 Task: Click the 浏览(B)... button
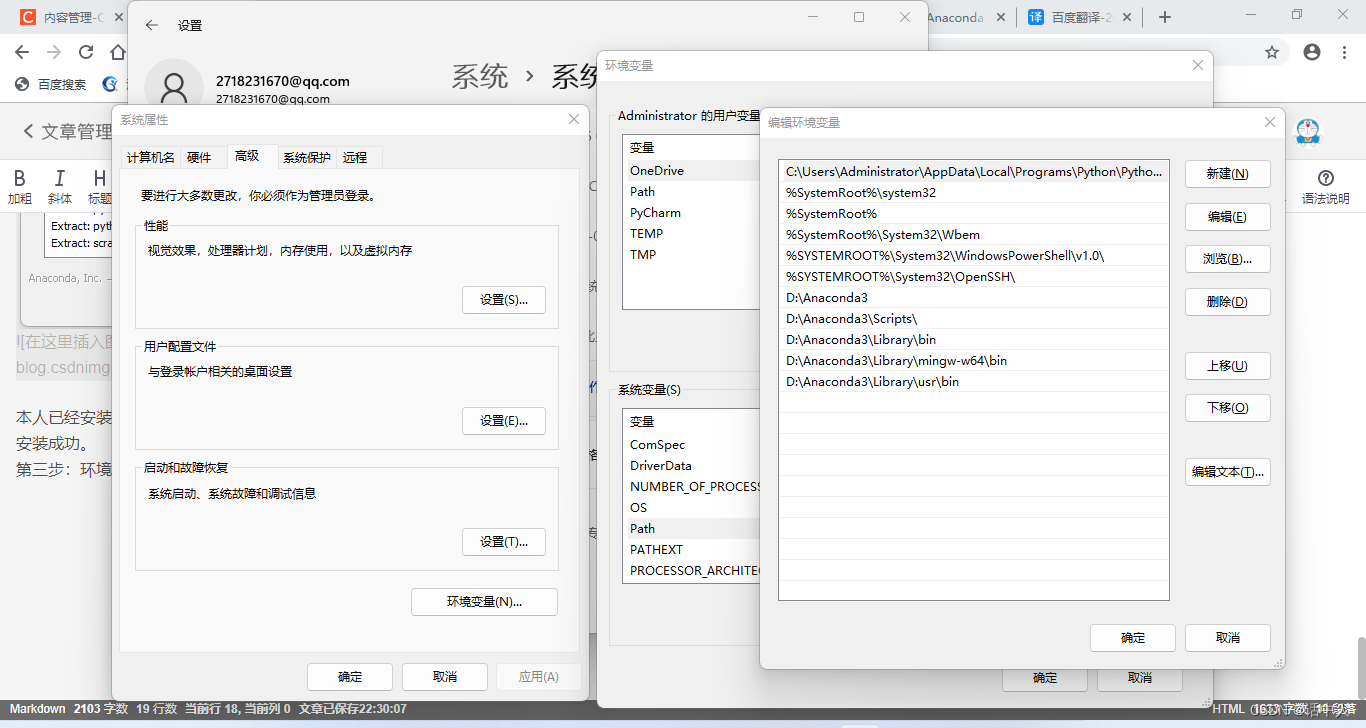(x=1227, y=259)
